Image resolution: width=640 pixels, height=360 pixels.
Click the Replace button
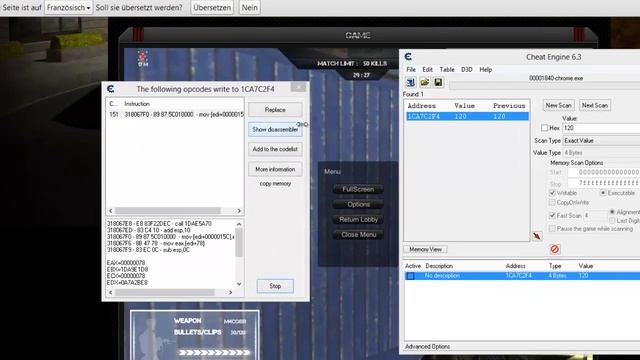(275, 110)
